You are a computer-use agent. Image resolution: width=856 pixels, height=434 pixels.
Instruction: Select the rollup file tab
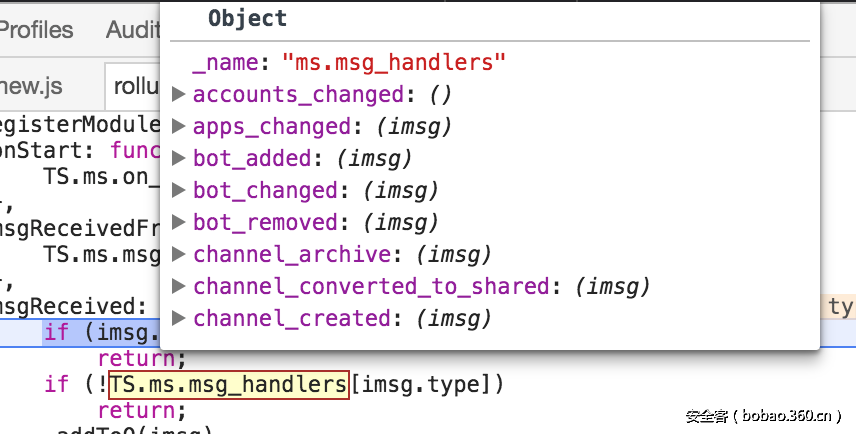pos(136,86)
